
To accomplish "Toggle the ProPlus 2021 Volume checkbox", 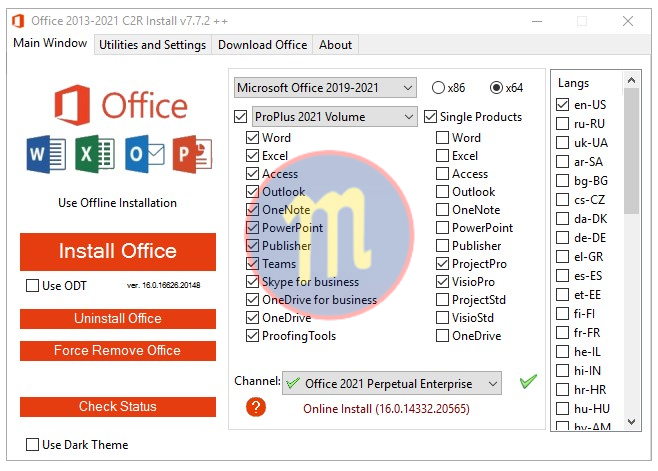I will pos(240,117).
